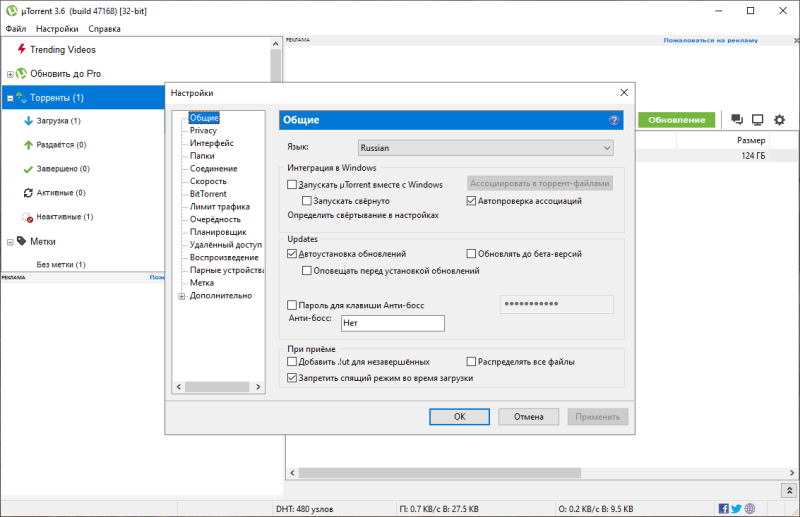Open the Настройки menu in menu bar
This screenshot has height=517, width=800.
click(x=57, y=29)
